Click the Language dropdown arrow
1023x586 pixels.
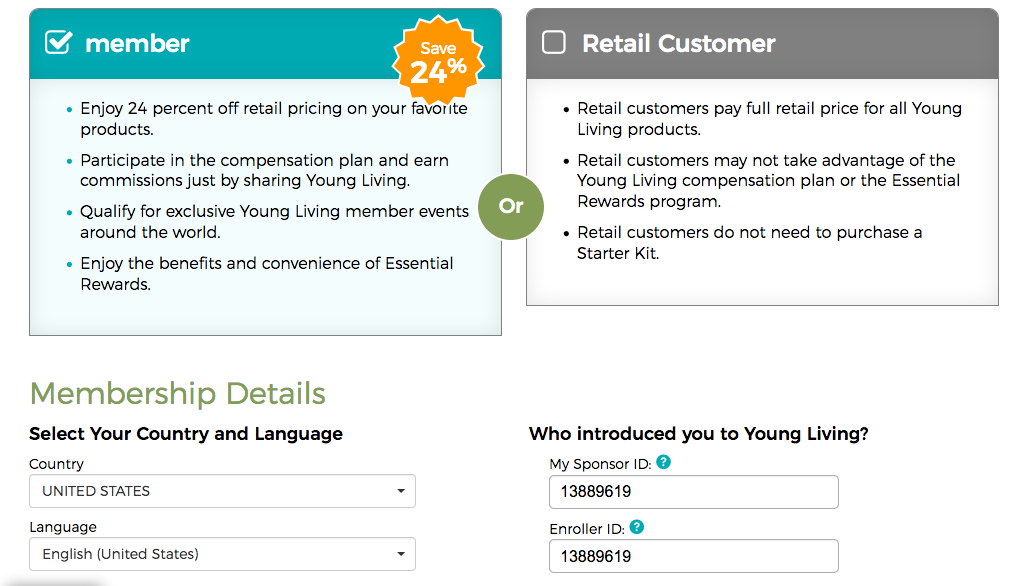(401, 554)
